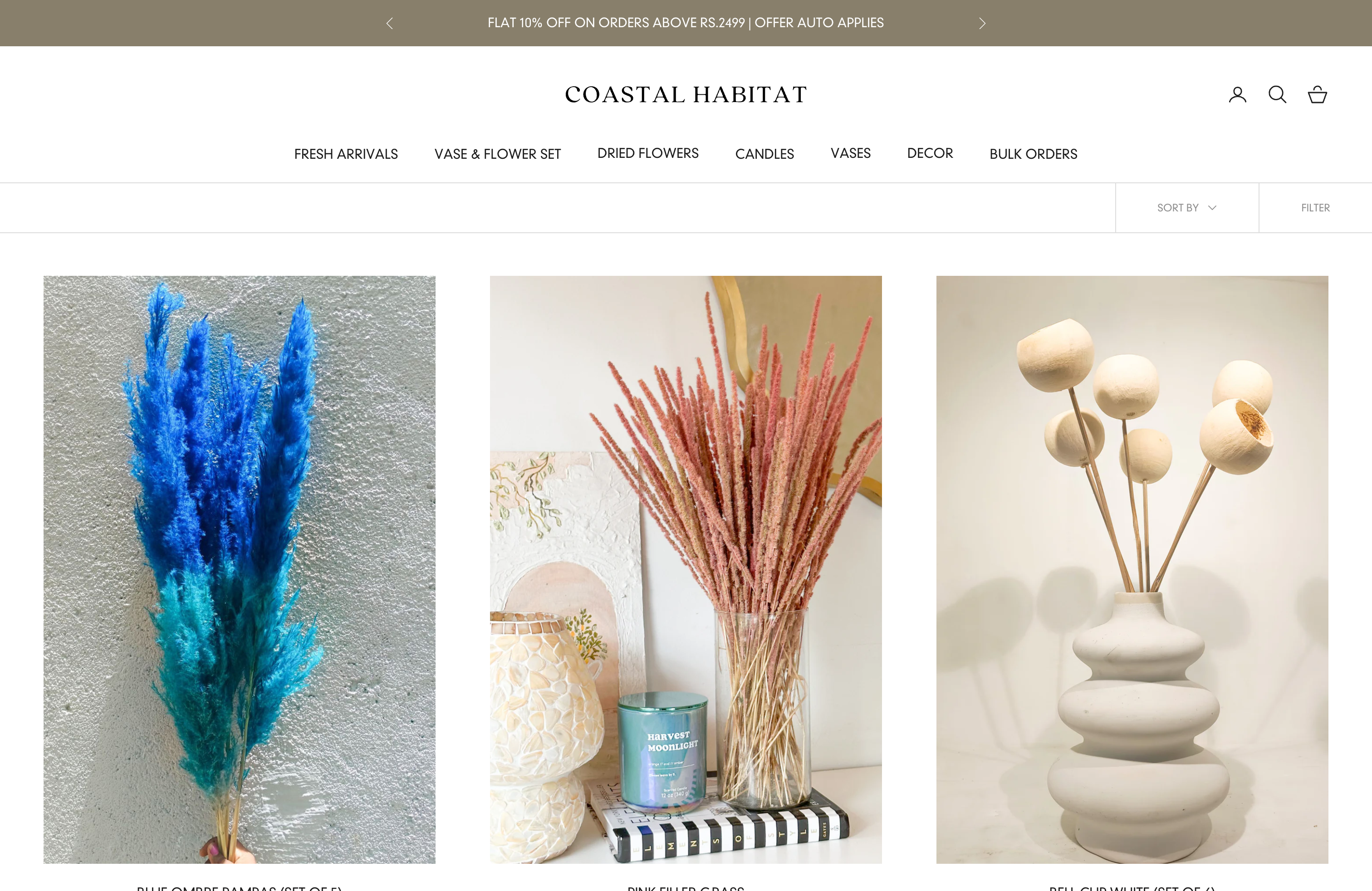Open the shopping bag icon

coord(1318,95)
